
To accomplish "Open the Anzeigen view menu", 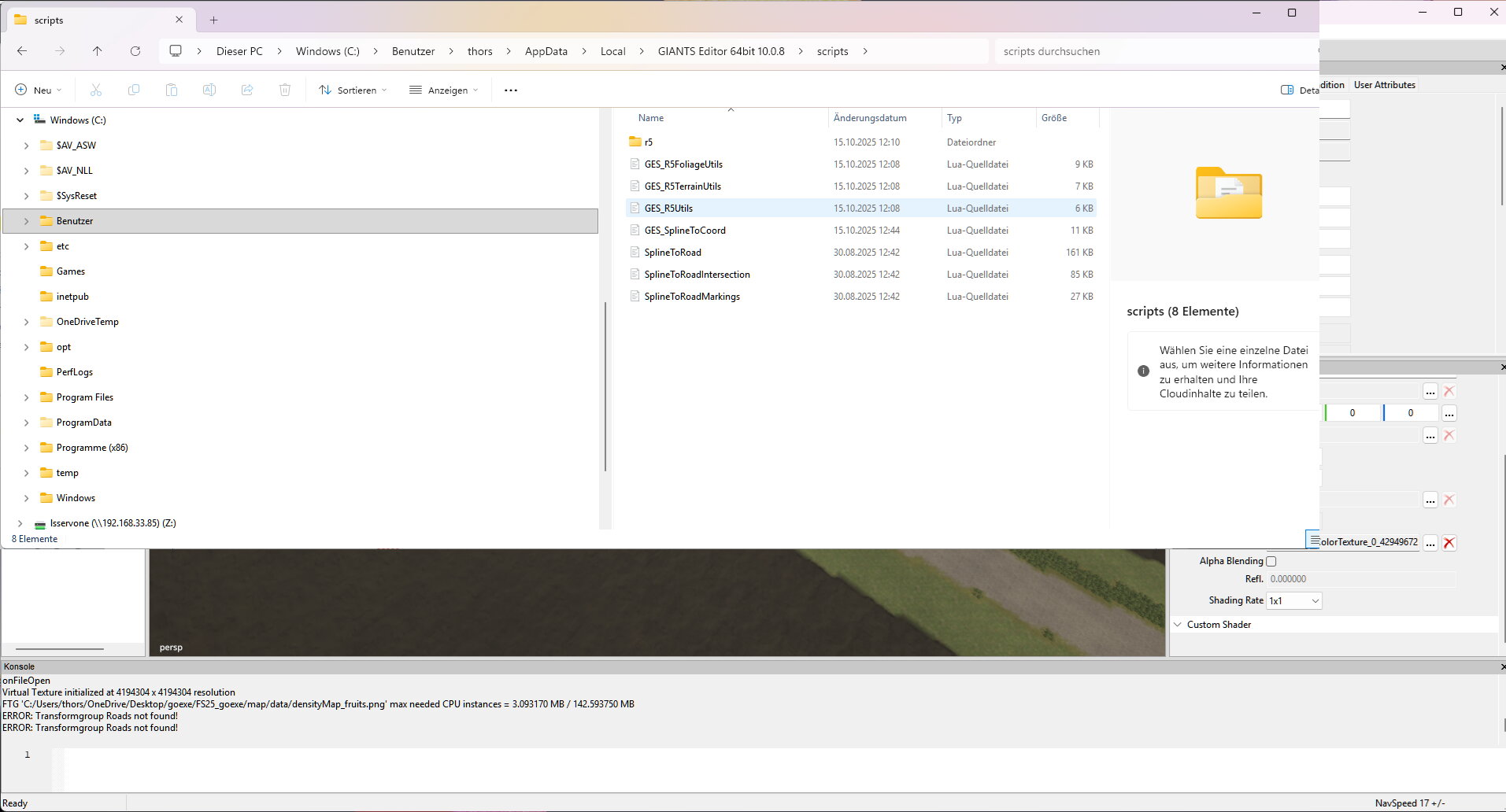I will tap(444, 90).
